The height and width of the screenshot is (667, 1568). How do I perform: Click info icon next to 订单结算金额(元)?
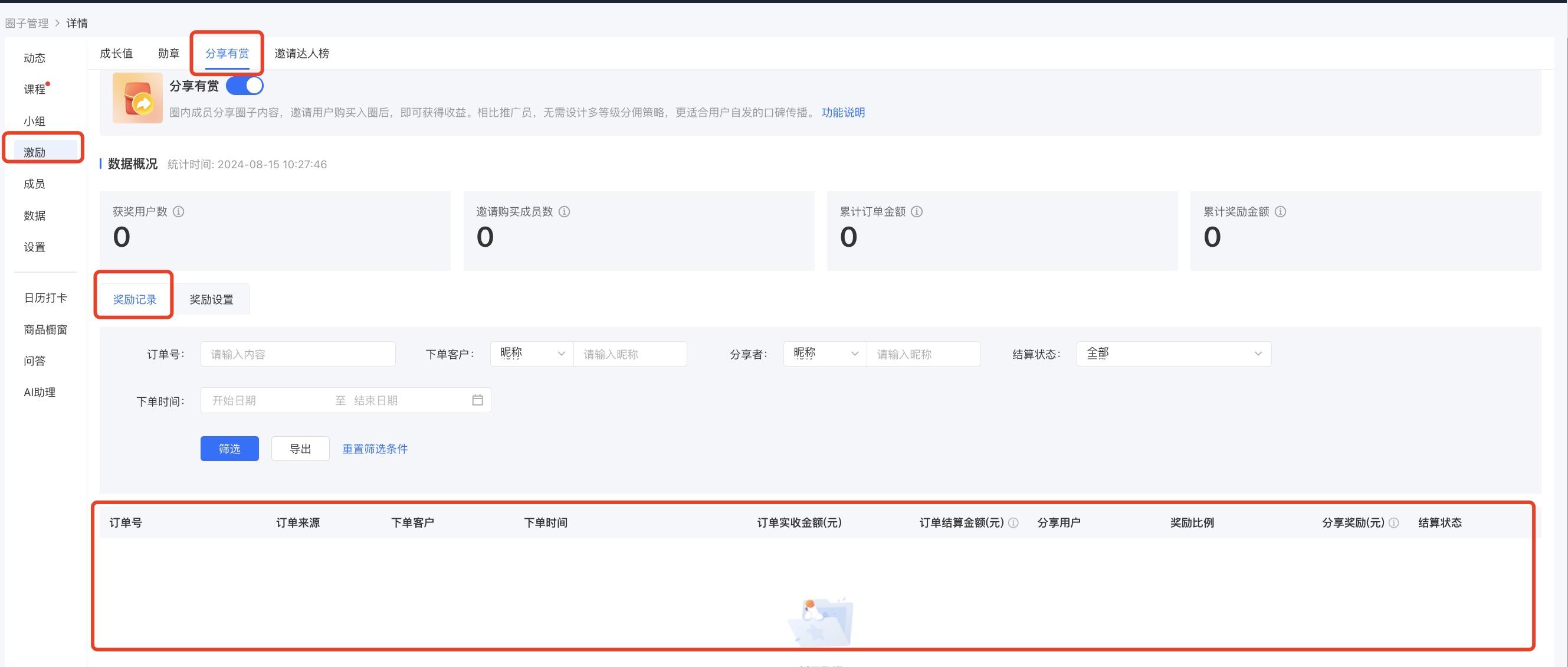(x=1013, y=522)
